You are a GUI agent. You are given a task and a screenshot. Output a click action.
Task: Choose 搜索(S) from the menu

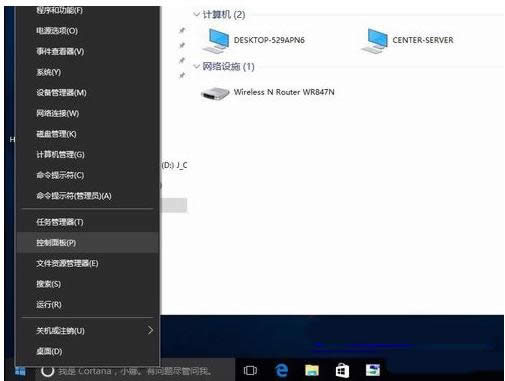[87, 284]
